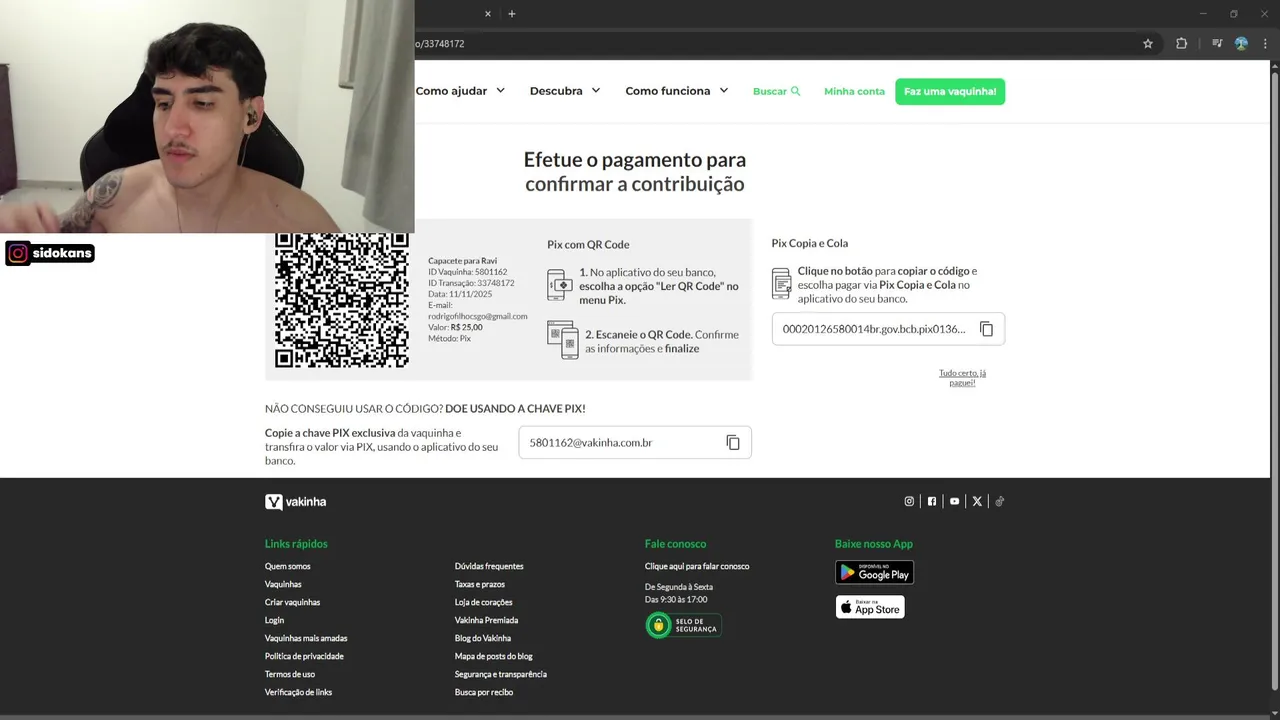1280x720 pixels.
Task: Open the App Store download badge
Action: 870,607
